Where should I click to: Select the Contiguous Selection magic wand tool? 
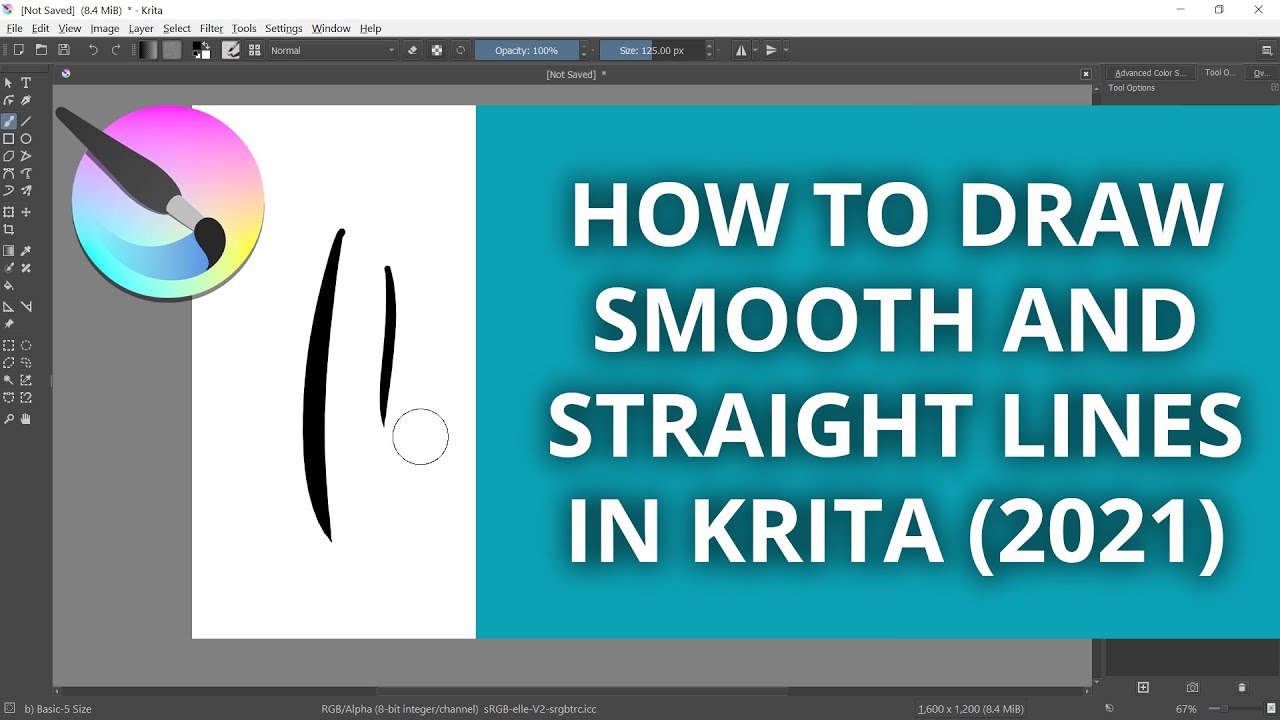pos(9,380)
